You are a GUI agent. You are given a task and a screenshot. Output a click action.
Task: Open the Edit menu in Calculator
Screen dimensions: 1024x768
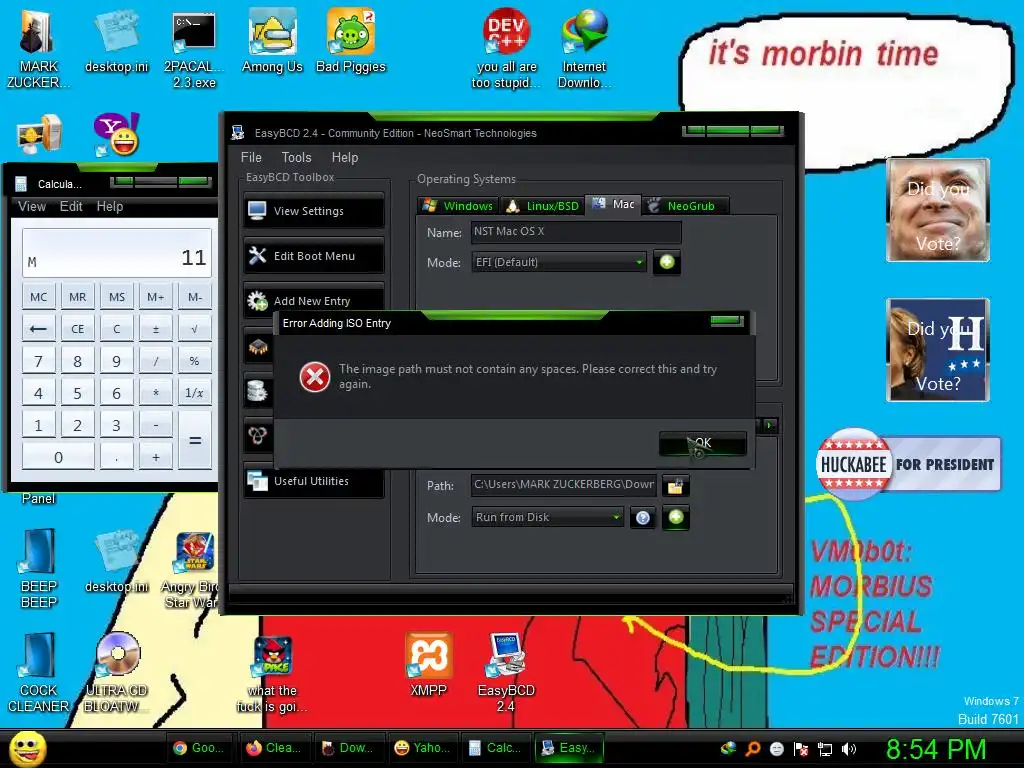pyautogui.click(x=71, y=206)
